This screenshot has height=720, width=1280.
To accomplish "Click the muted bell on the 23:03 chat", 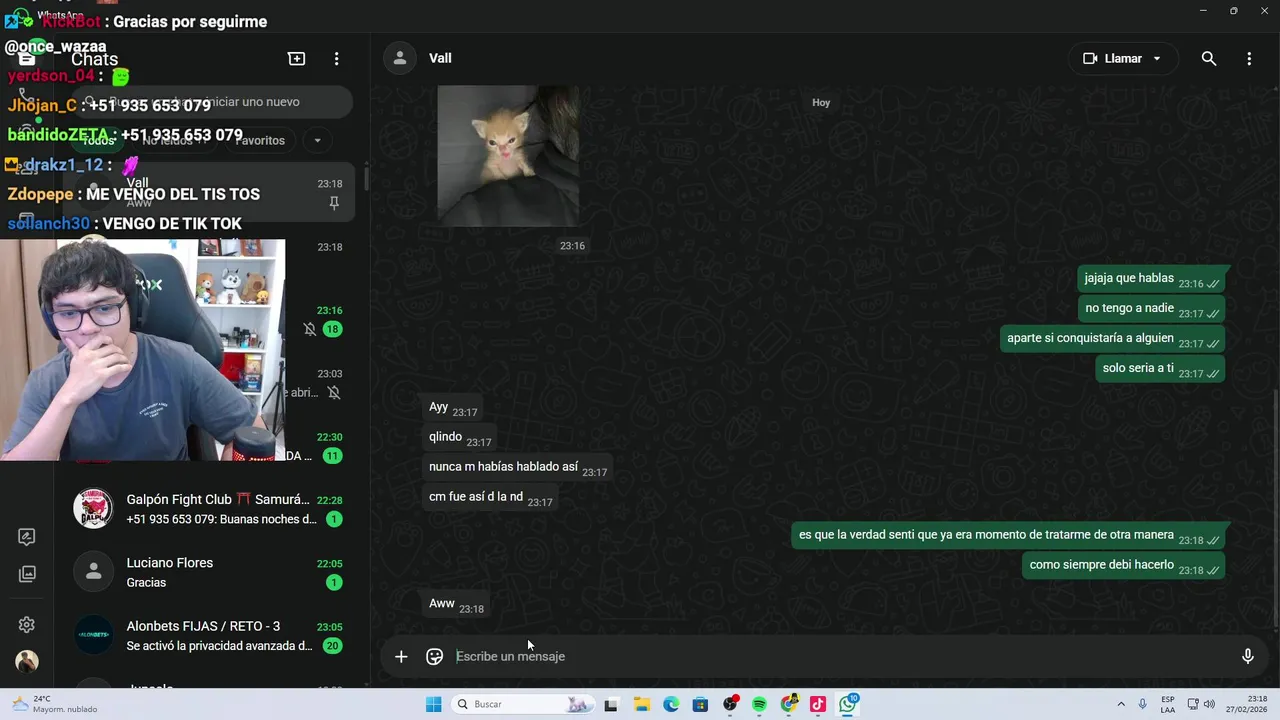I will pos(334,393).
